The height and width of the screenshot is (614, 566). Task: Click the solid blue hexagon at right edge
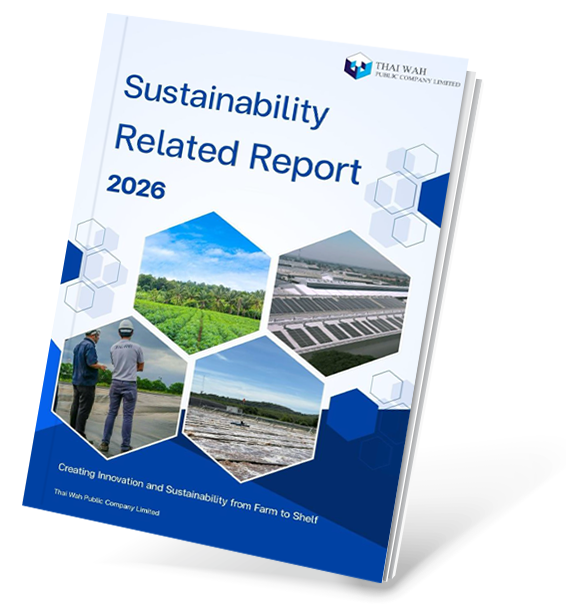pos(433,200)
